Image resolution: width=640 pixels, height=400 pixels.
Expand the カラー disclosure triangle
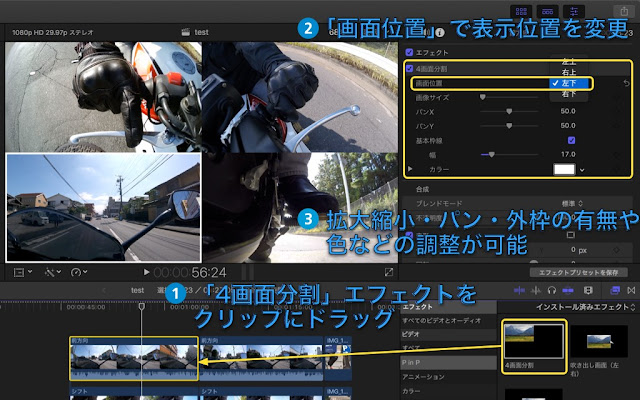pos(410,169)
